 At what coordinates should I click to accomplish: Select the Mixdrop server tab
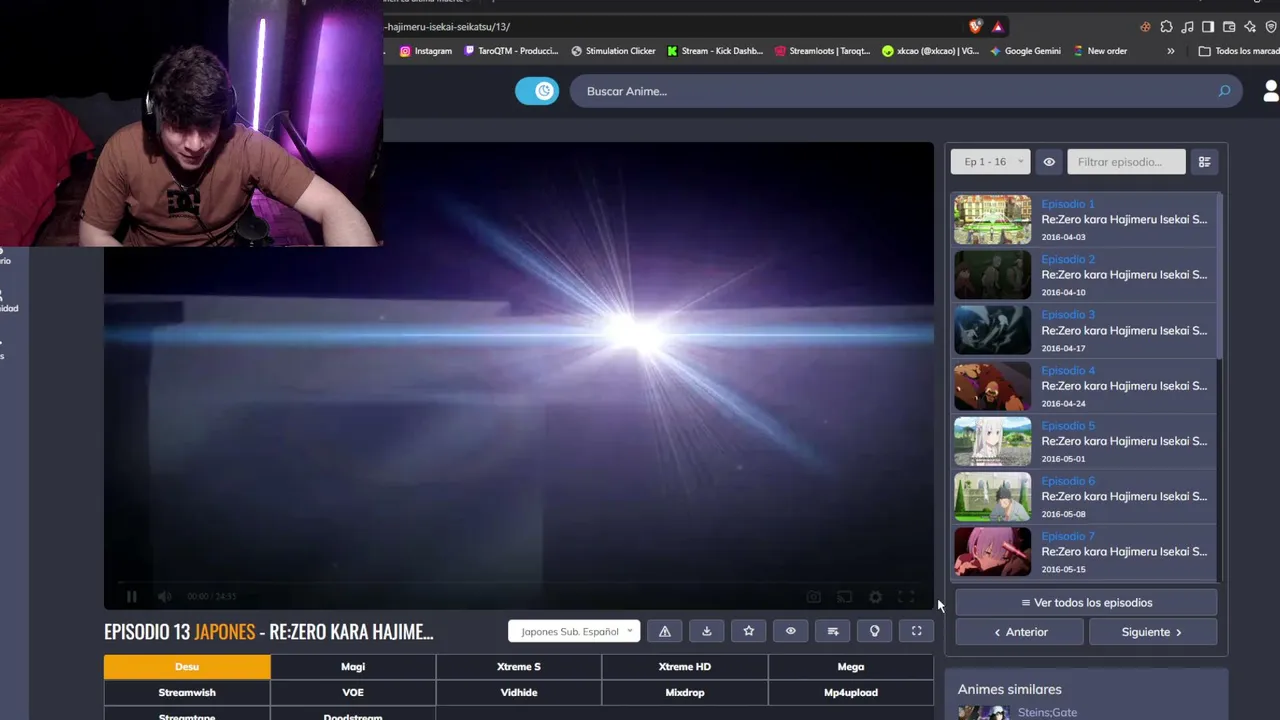coord(685,693)
